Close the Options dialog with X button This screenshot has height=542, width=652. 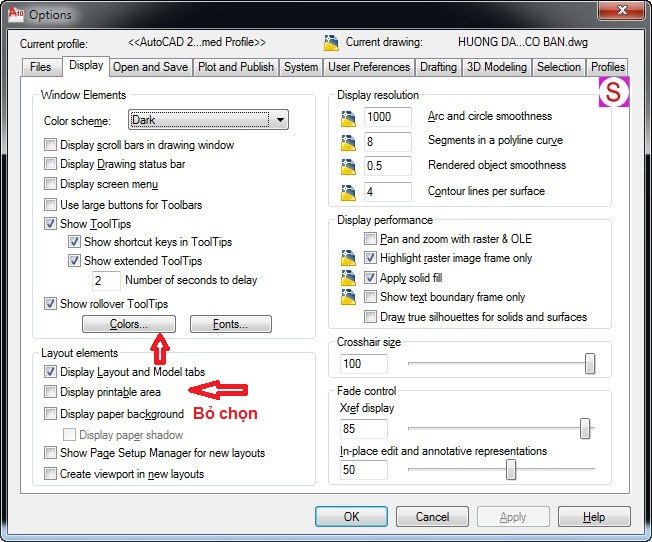coord(622,10)
